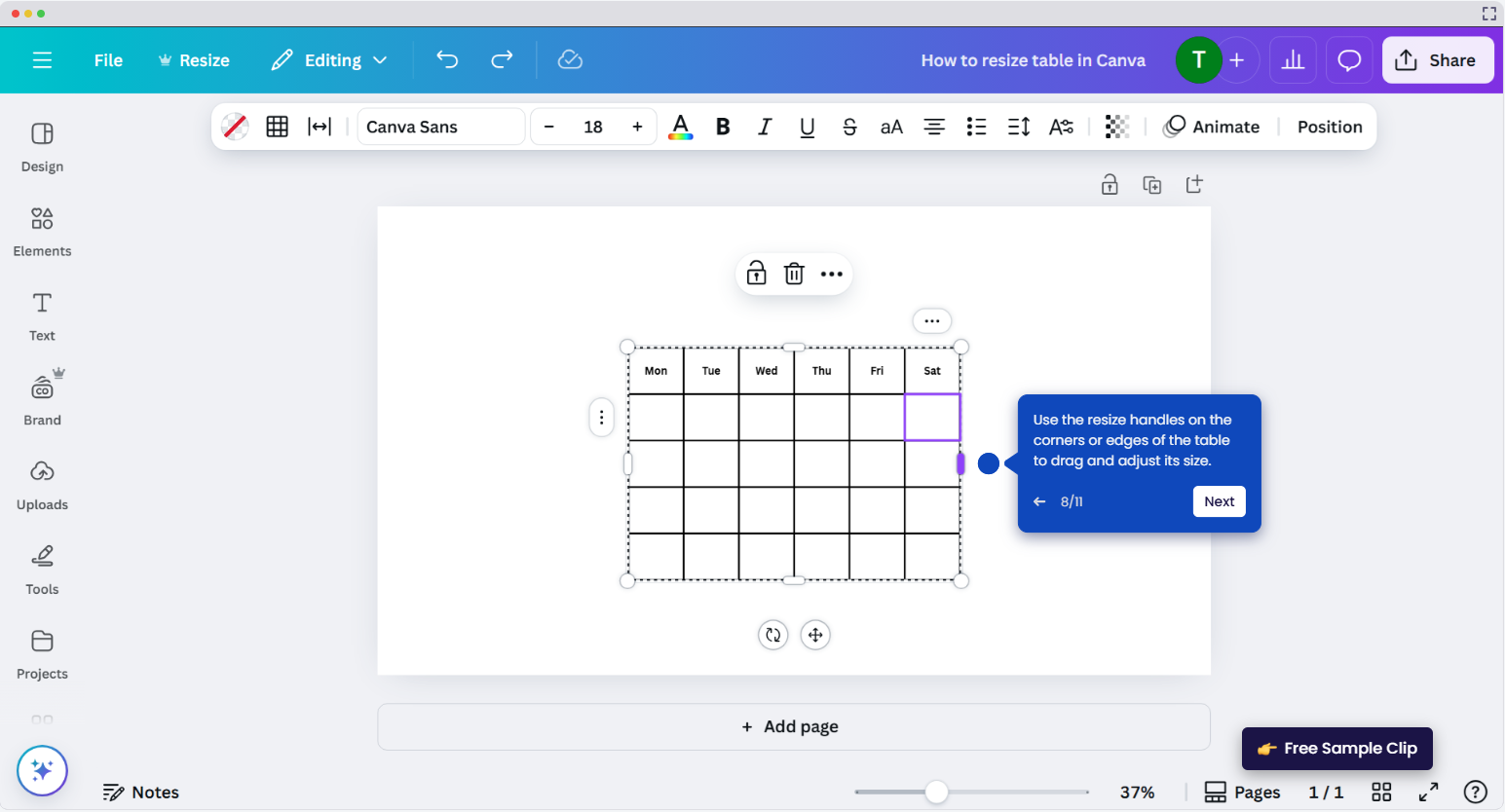1505x812 pixels.
Task: Open the table cell options menu
Action: coord(931,320)
